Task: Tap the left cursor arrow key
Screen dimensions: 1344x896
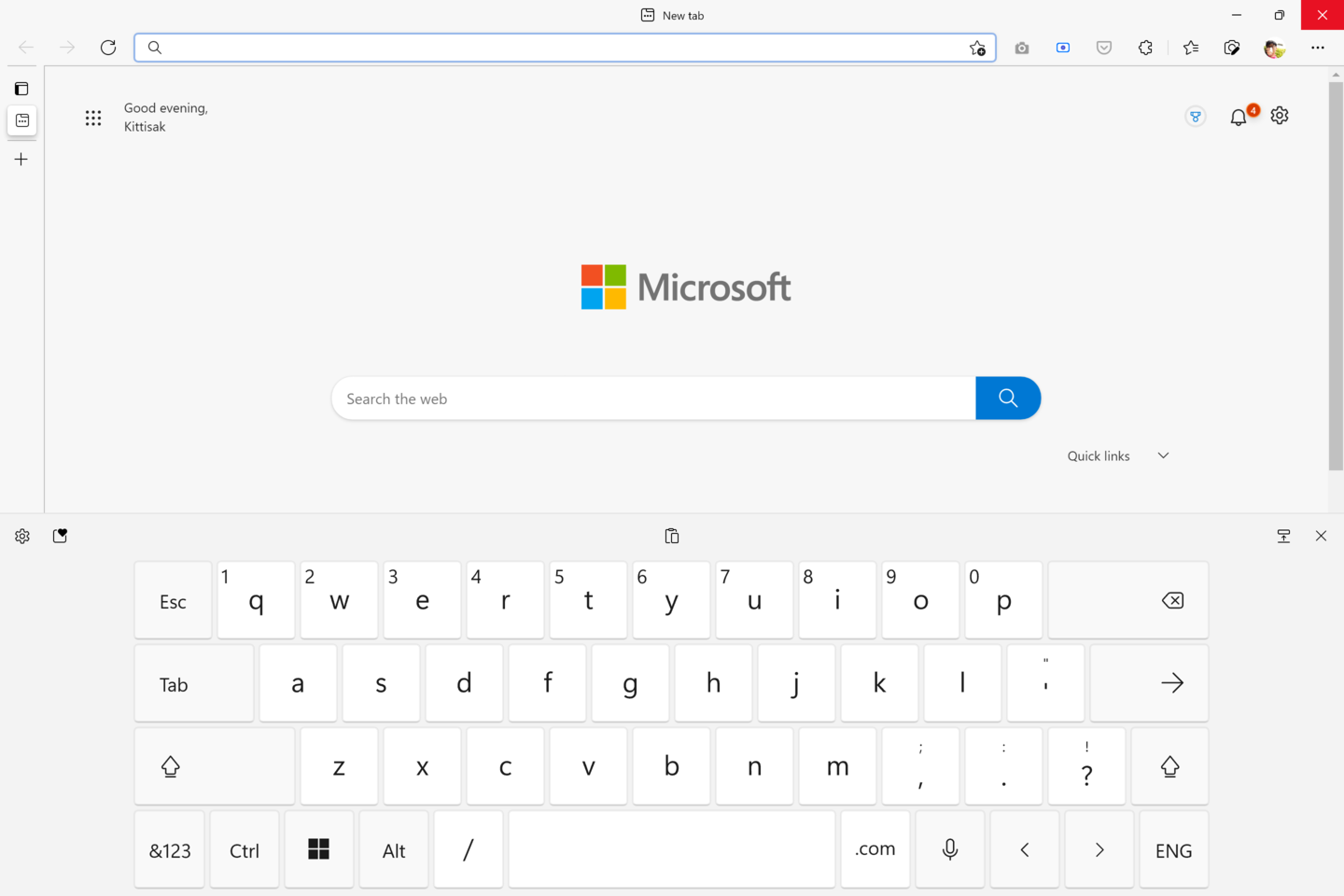Action: tap(1025, 849)
